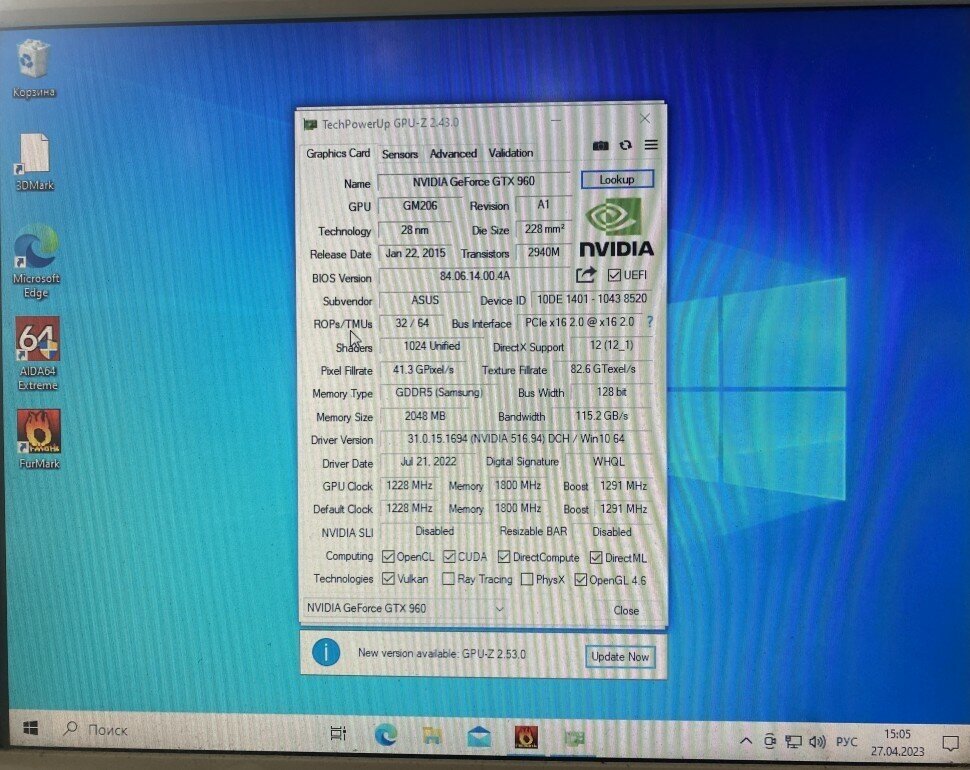Image resolution: width=970 pixels, height=770 pixels.
Task: Click the Memory Size 2048 MB value
Action: [x=425, y=416]
